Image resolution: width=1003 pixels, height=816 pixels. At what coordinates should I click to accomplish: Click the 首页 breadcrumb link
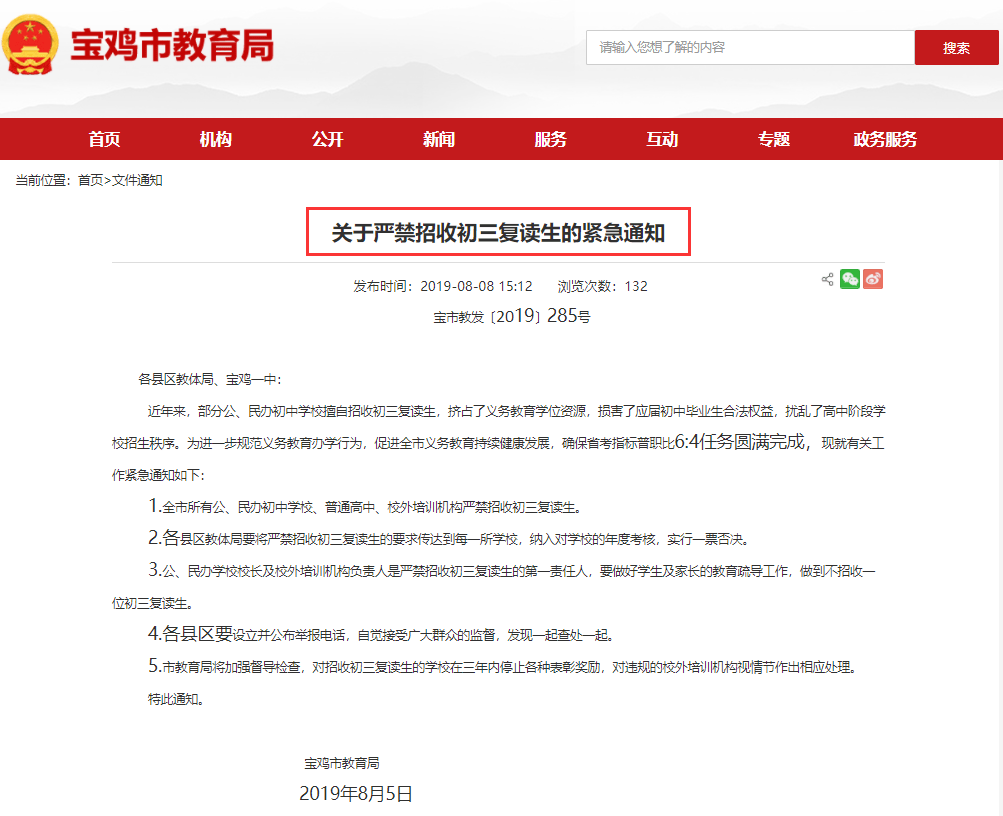[90, 180]
